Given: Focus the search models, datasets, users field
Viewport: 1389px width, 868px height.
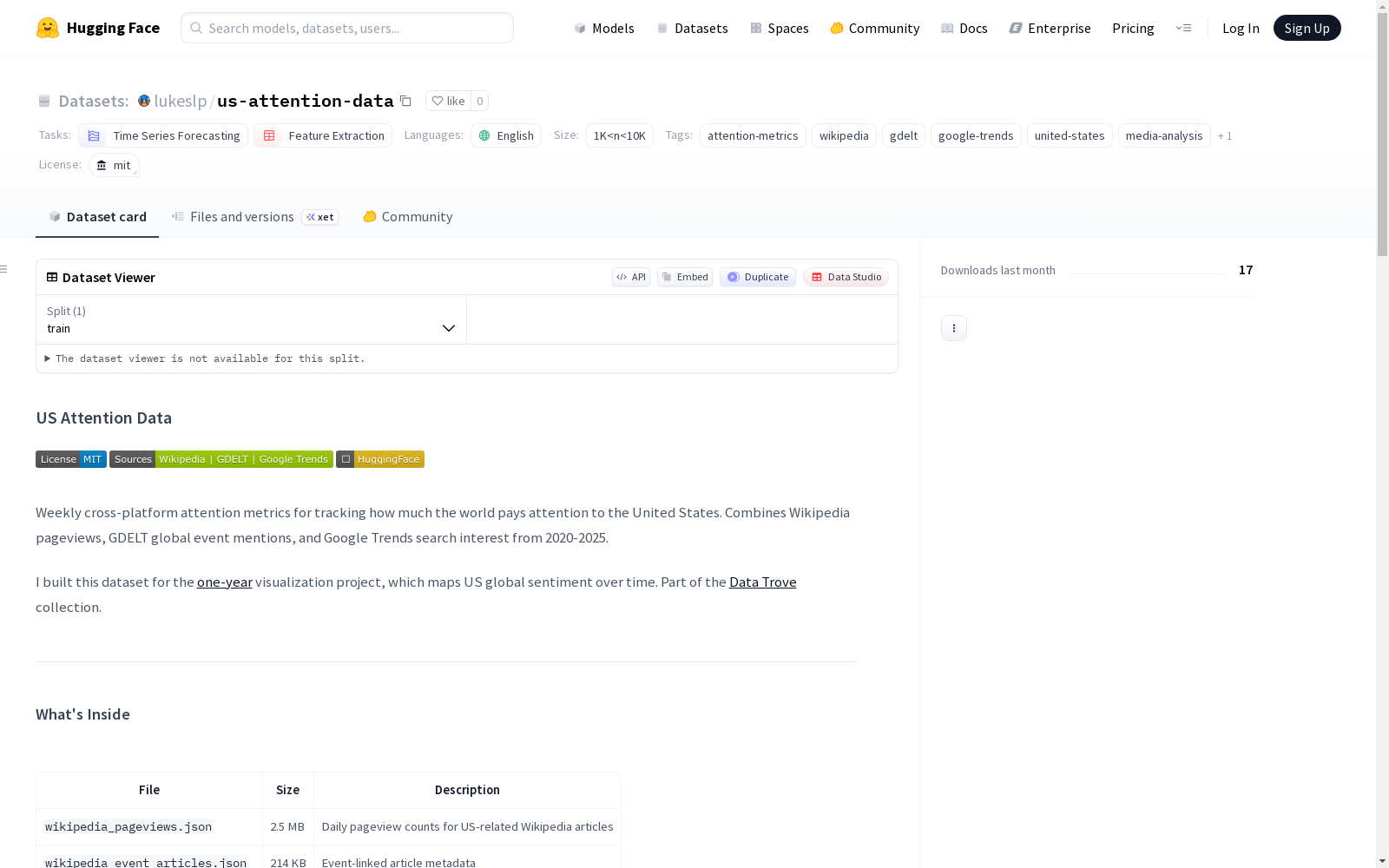Looking at the screenshot, I should 347,28.
